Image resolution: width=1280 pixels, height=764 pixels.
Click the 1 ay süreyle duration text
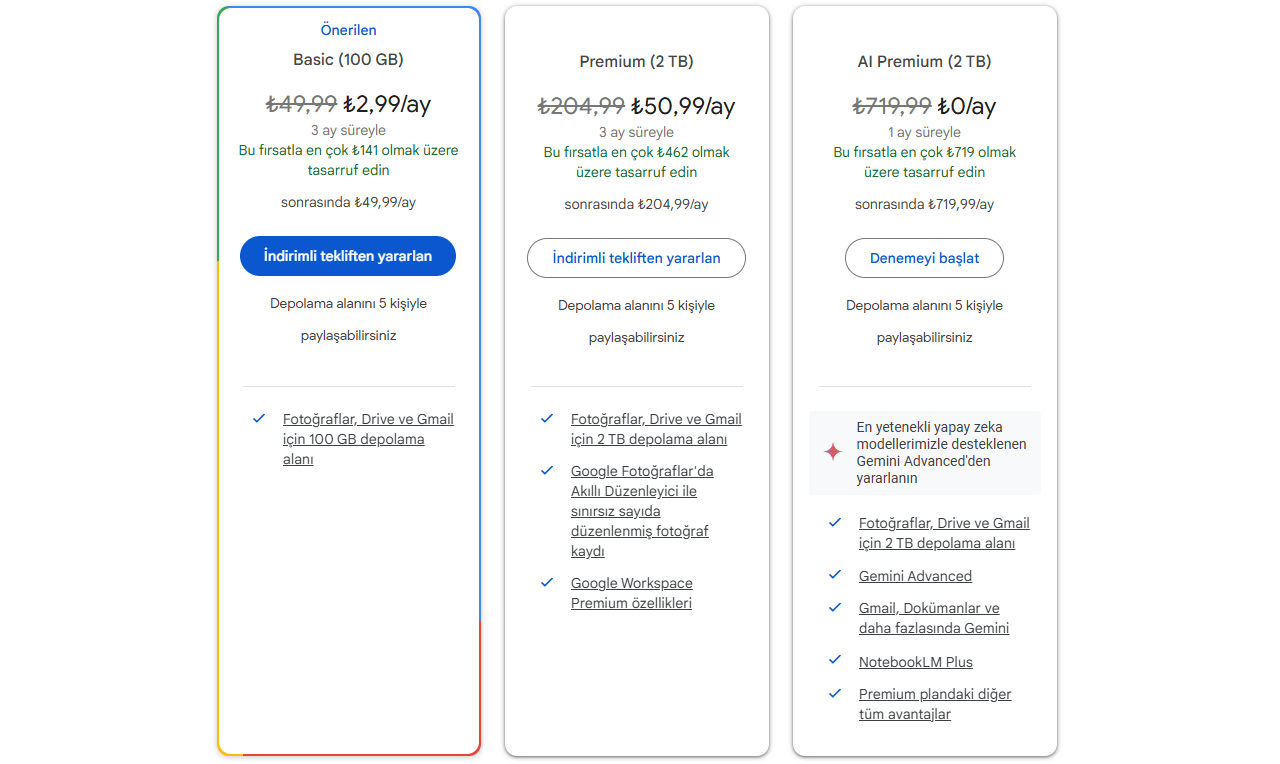pos(924,132)
